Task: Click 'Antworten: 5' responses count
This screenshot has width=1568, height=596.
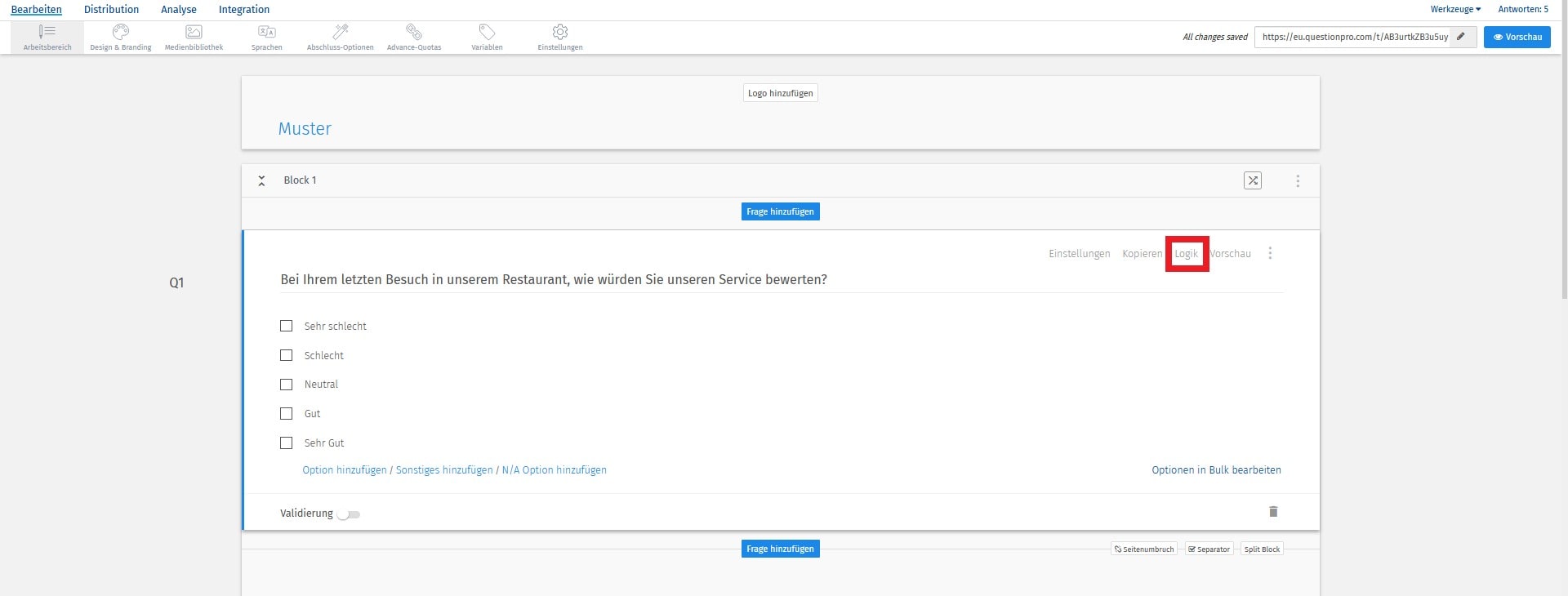Action: point(1523,10)
